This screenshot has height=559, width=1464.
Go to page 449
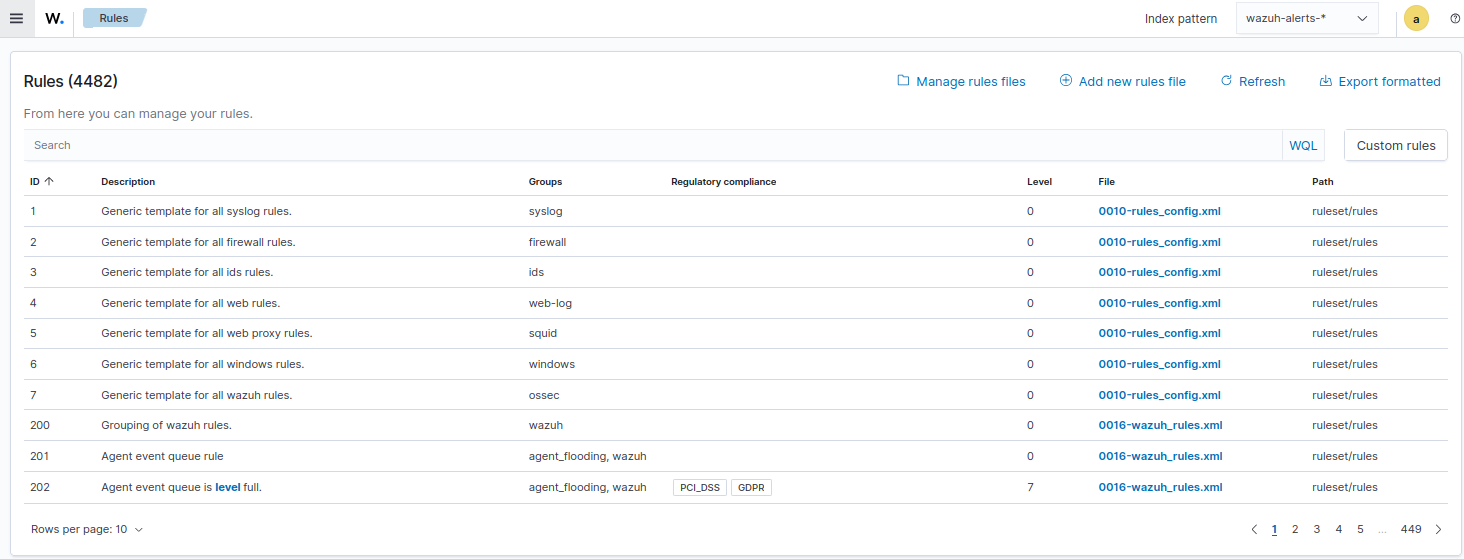pyautogui.click(x=1411, y=529)
